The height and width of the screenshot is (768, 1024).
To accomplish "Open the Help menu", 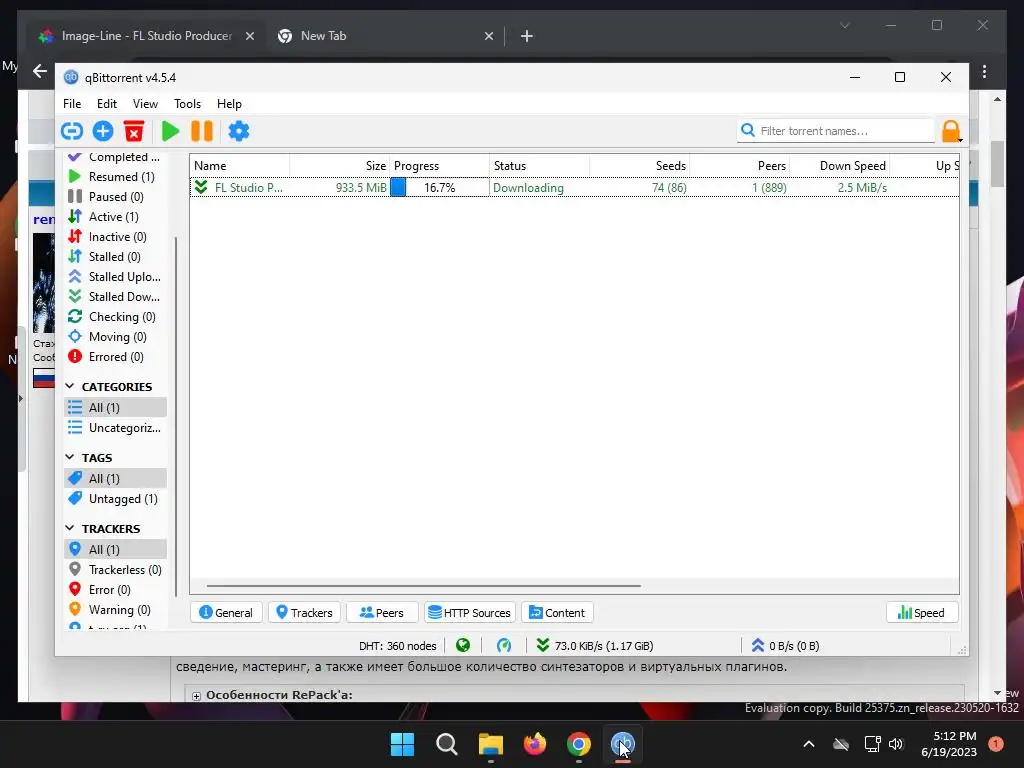I will pyautogui.click(x=229, y=104).
